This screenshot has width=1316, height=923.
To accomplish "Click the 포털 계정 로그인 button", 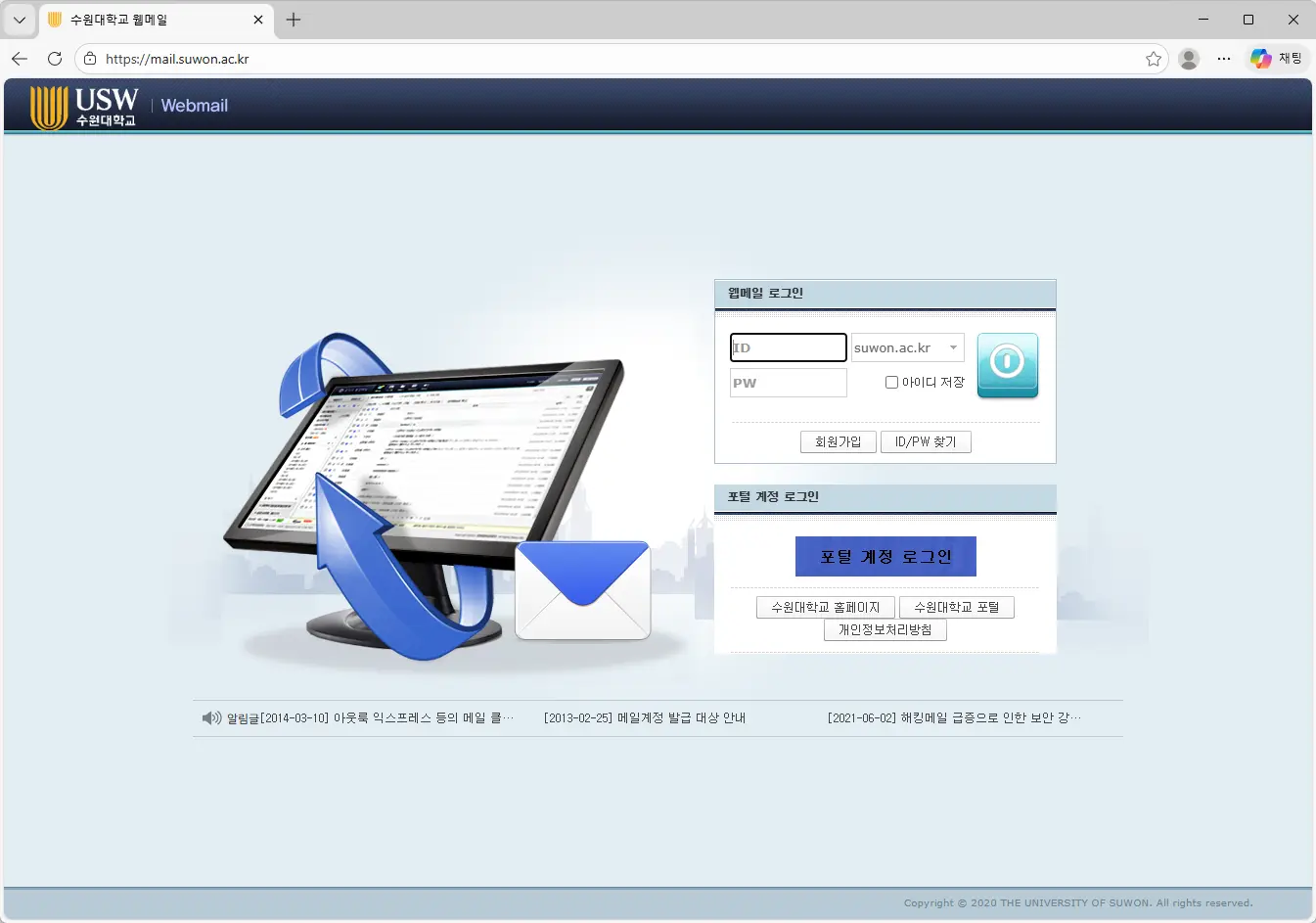I will [x=885, y=556].
